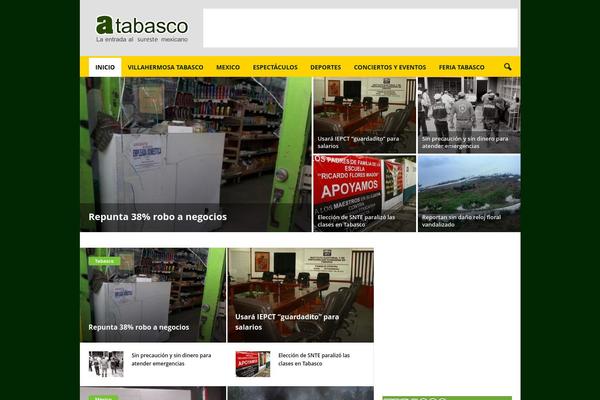Go to the MEXICO section
Viewport: 600px width, 400px height.
click(228, 67)
